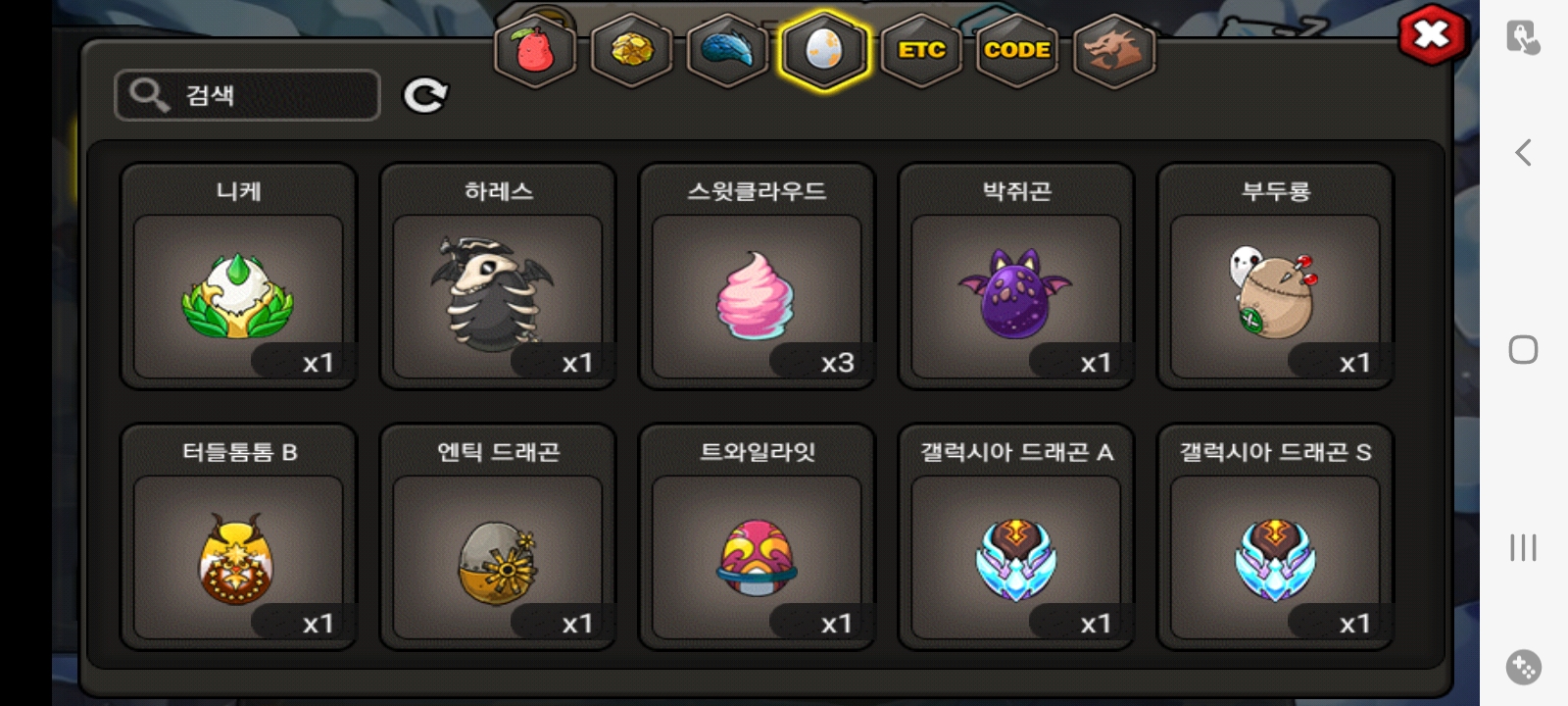This screenshot has height=706, width=1568.
Task: Switch to the gold nugget tab
Action: [x=631, y=50]
